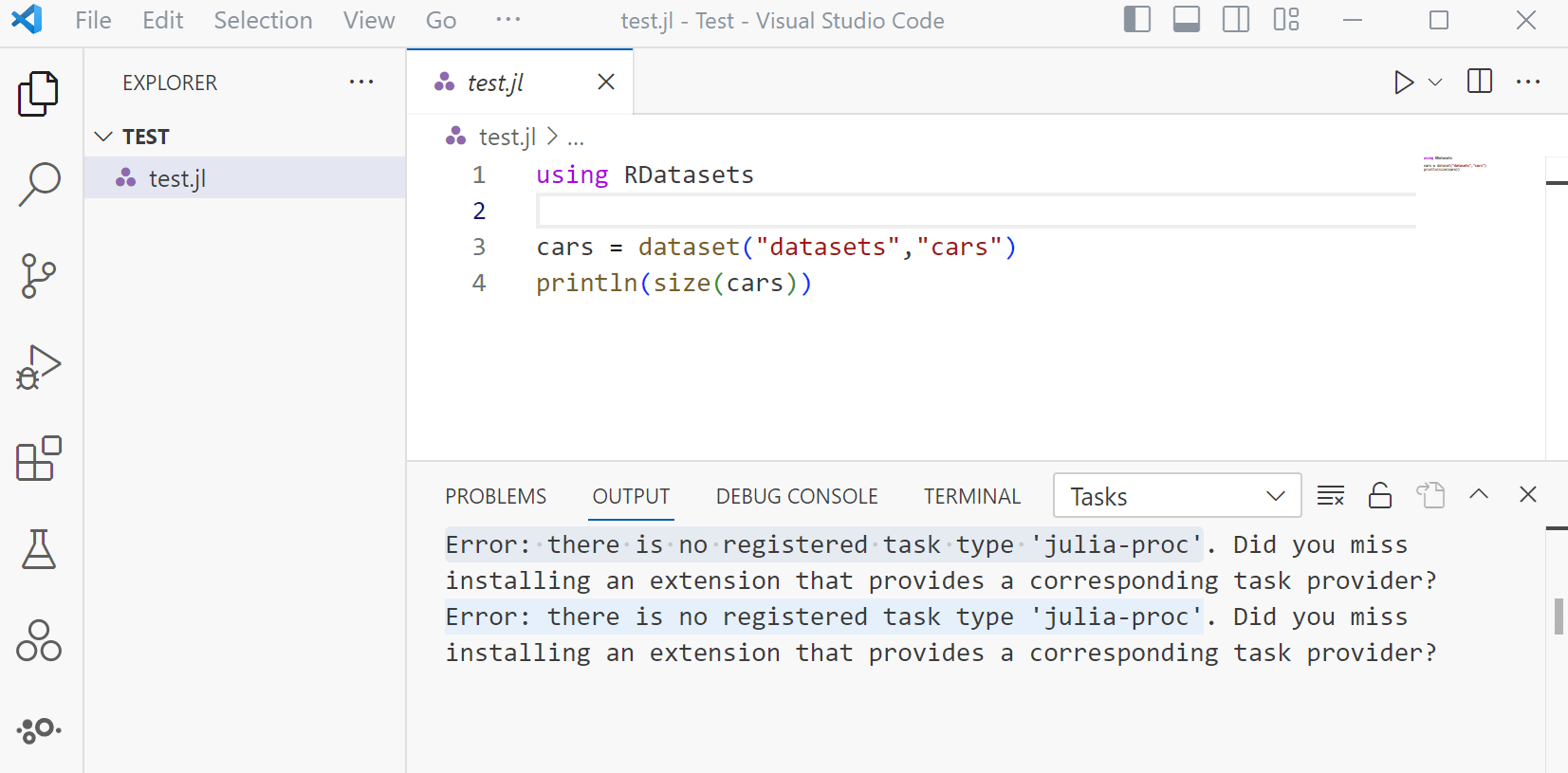
Task: Switch to the PROBLEMS tab
Action: [x=495, y=496]
